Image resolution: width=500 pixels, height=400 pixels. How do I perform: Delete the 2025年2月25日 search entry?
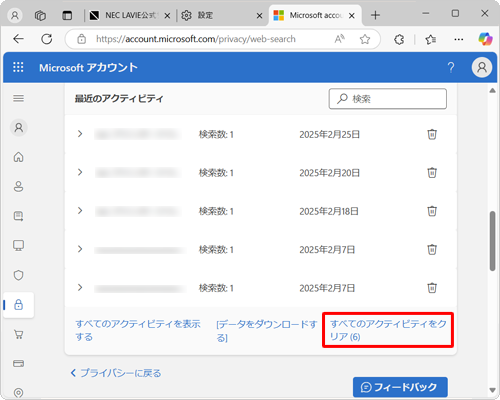(432, 134)
